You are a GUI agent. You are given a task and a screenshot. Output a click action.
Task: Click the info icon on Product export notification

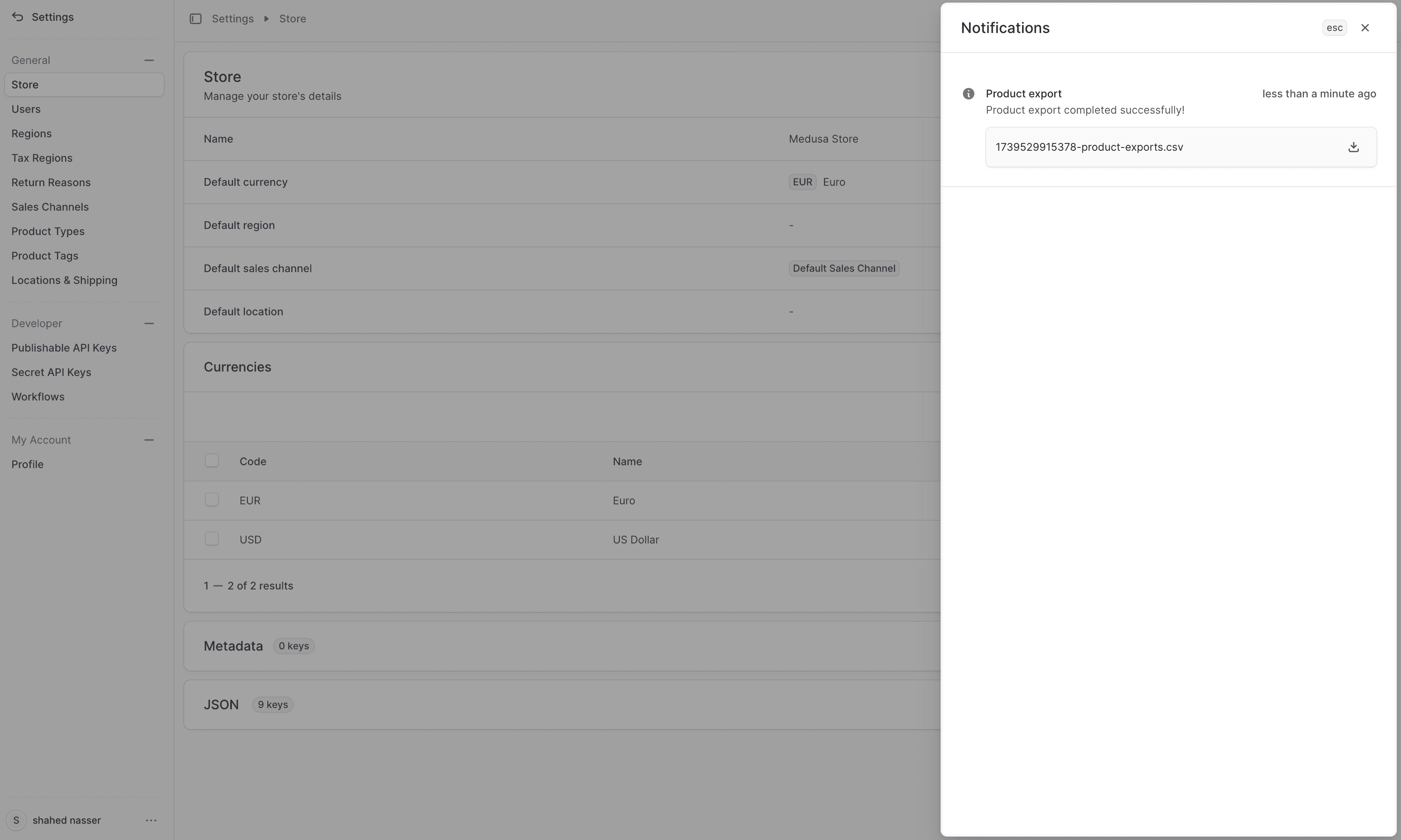click(x=968, y=93)
